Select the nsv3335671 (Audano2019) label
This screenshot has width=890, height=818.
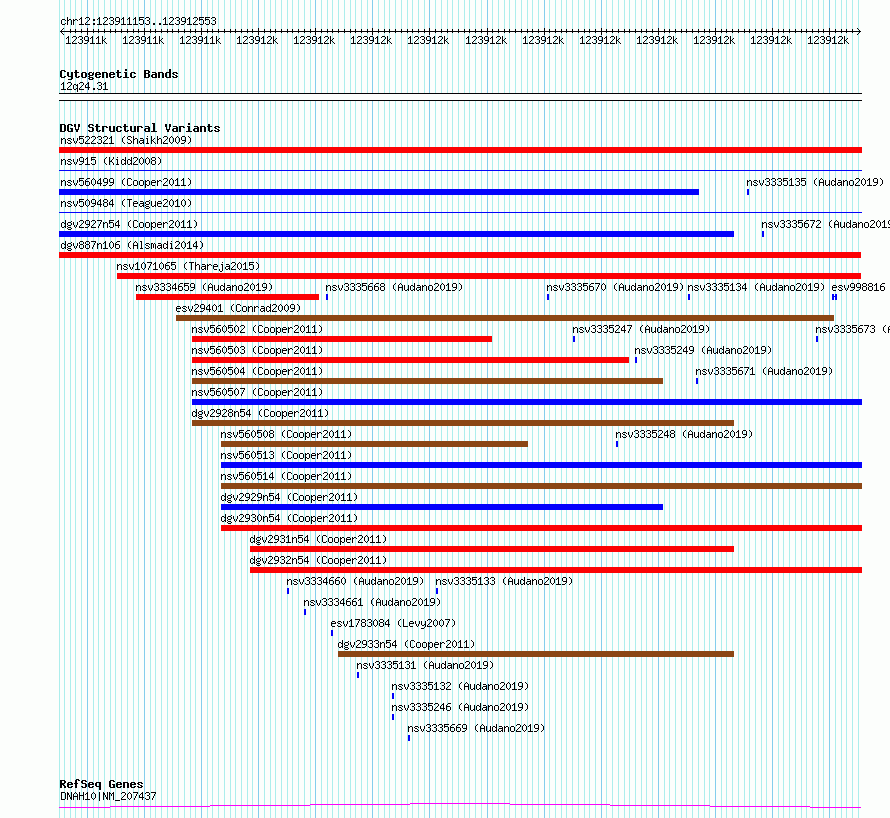click(764, 371)
